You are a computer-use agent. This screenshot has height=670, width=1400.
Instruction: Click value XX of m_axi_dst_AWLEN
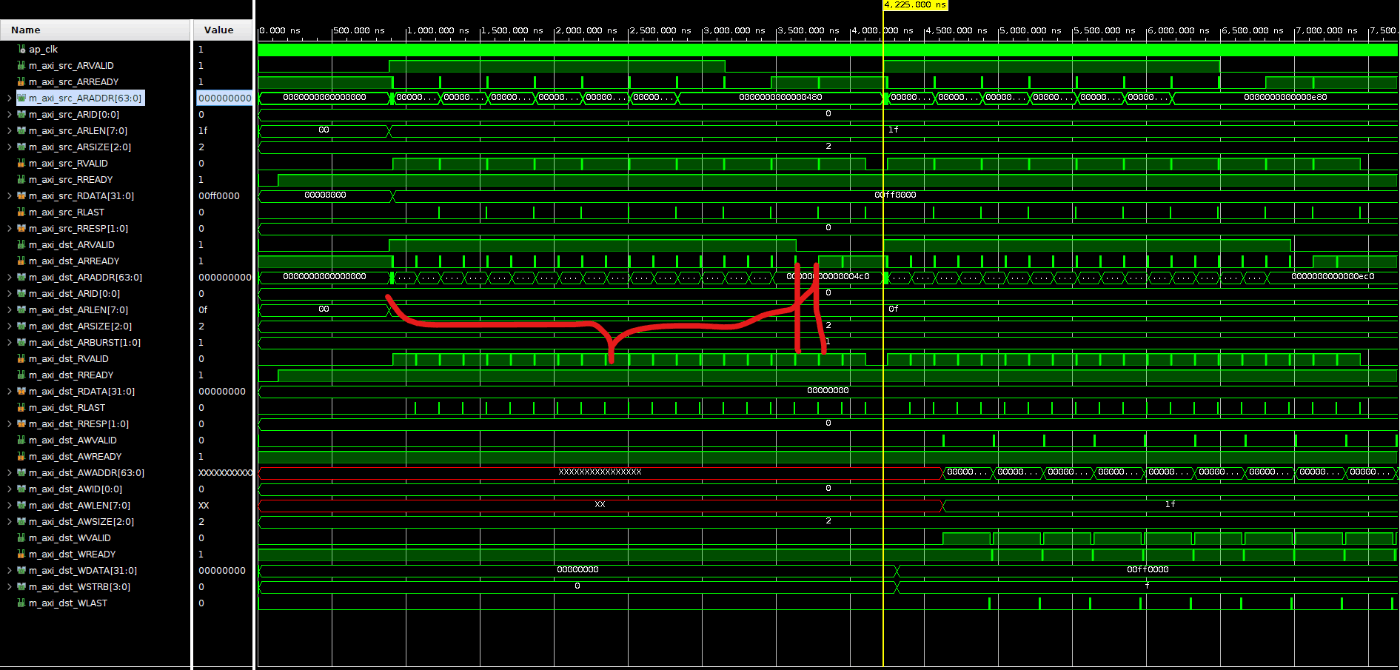tap(203, 506)
